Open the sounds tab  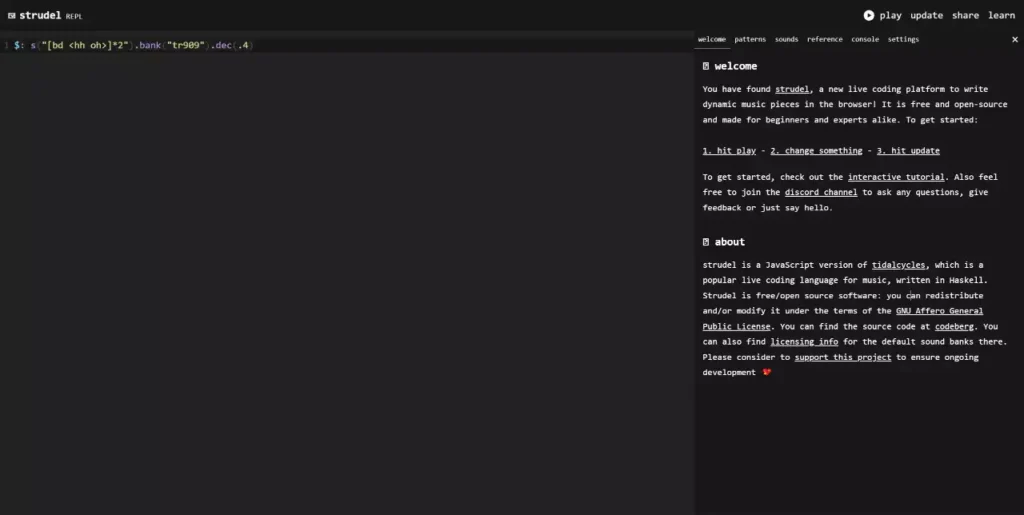point(786,39)
